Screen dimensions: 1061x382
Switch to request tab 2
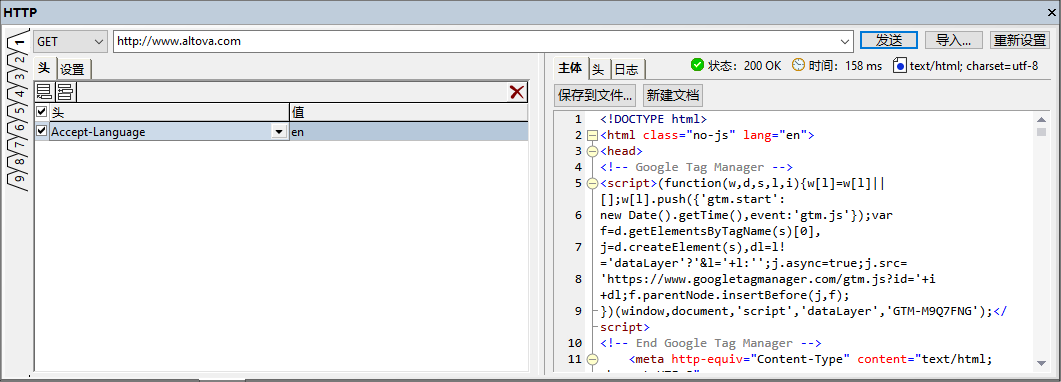point(20,59)
